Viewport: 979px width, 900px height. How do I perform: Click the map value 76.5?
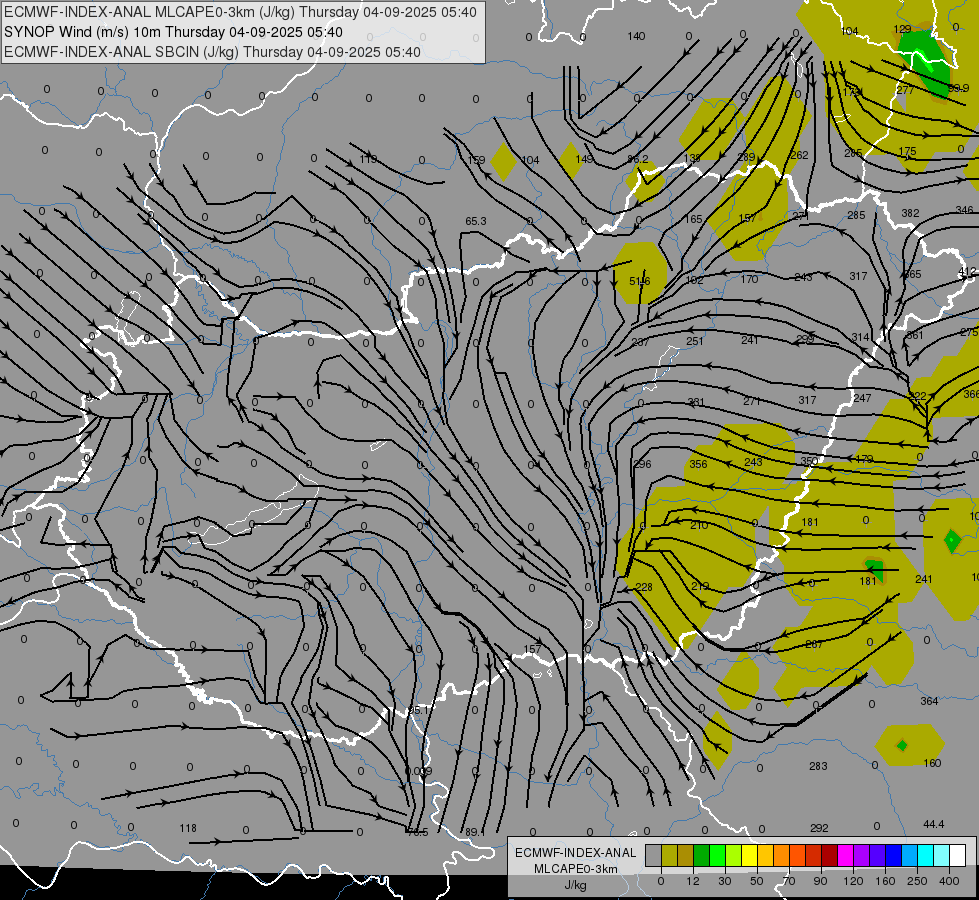(417, 832)
